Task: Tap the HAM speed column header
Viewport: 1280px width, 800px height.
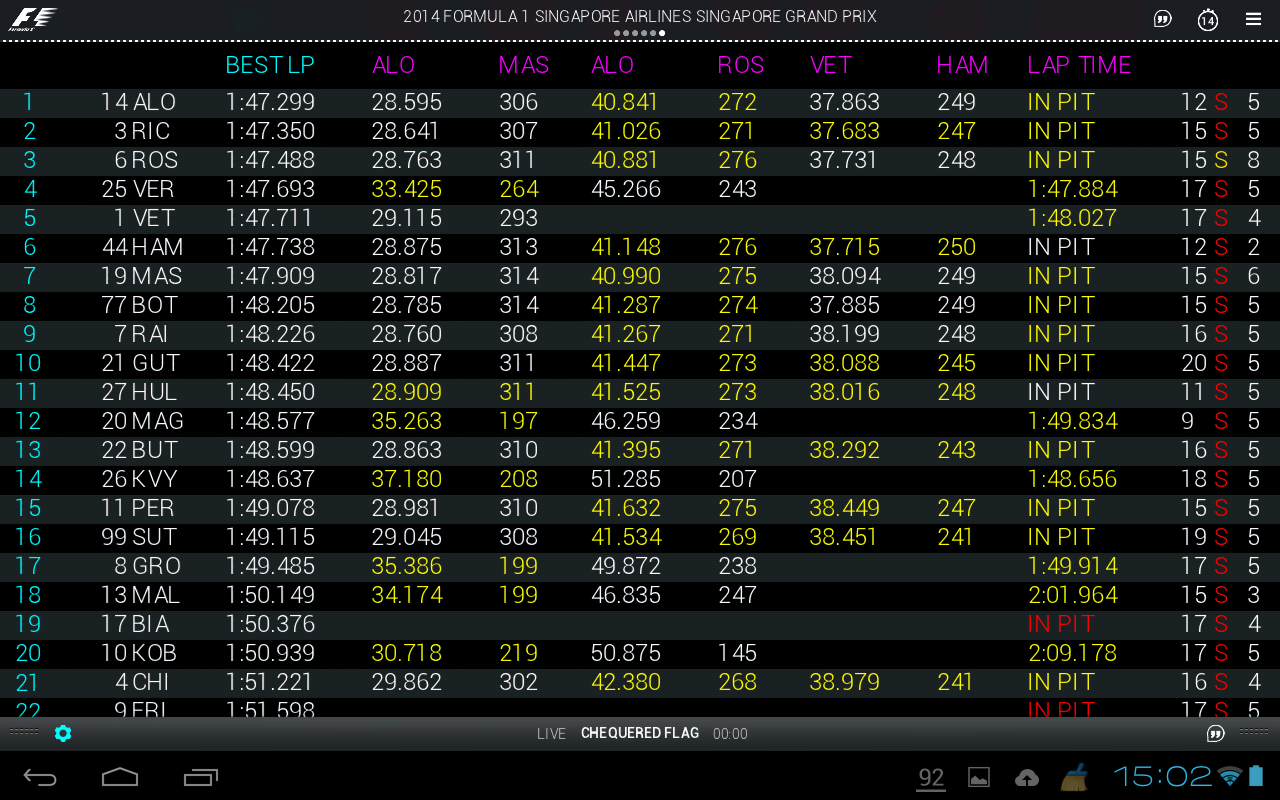Action: pyautogui.click(x=962, y=65)
